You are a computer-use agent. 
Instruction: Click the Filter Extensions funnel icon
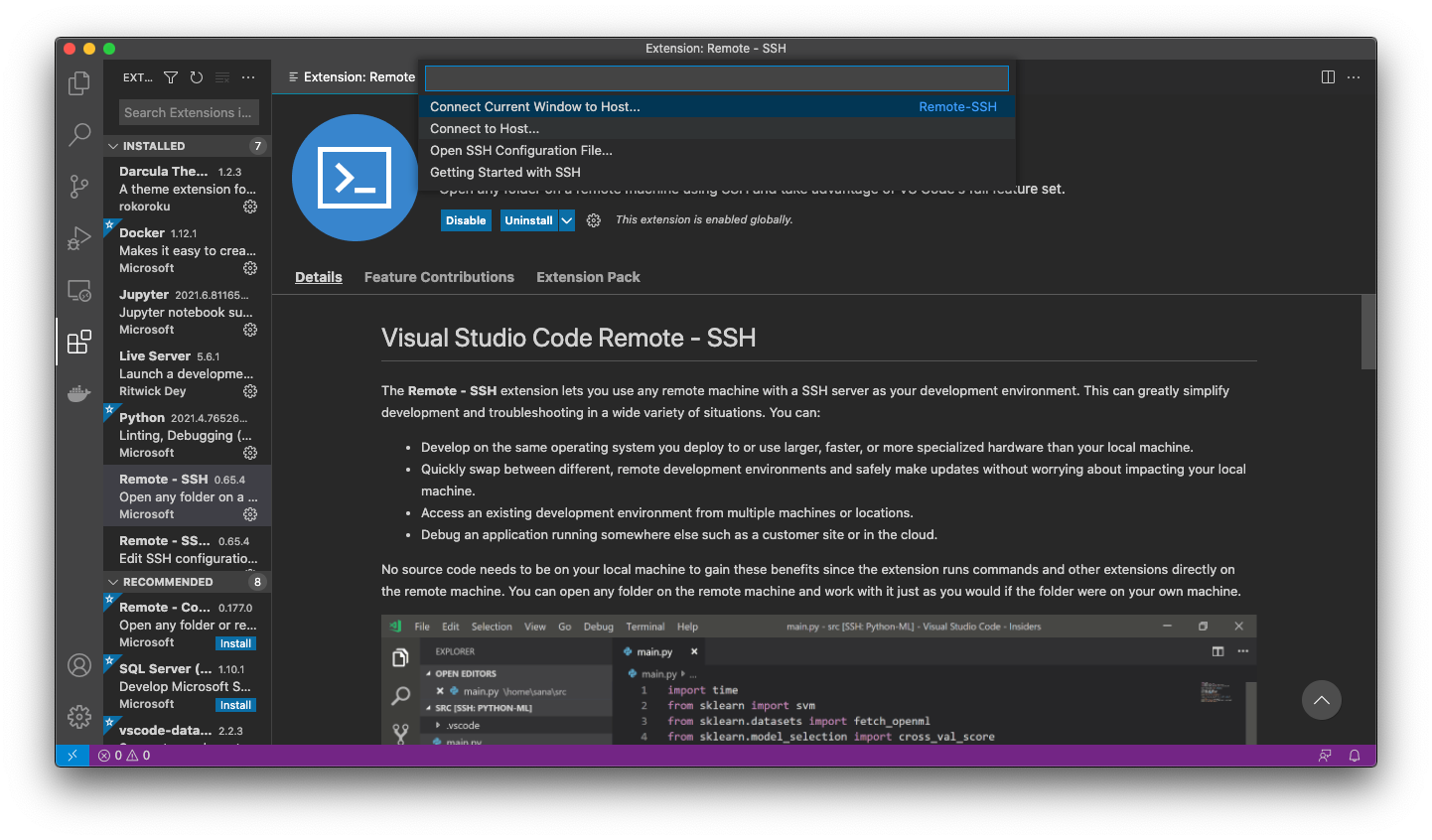click(x=171, y=77)
